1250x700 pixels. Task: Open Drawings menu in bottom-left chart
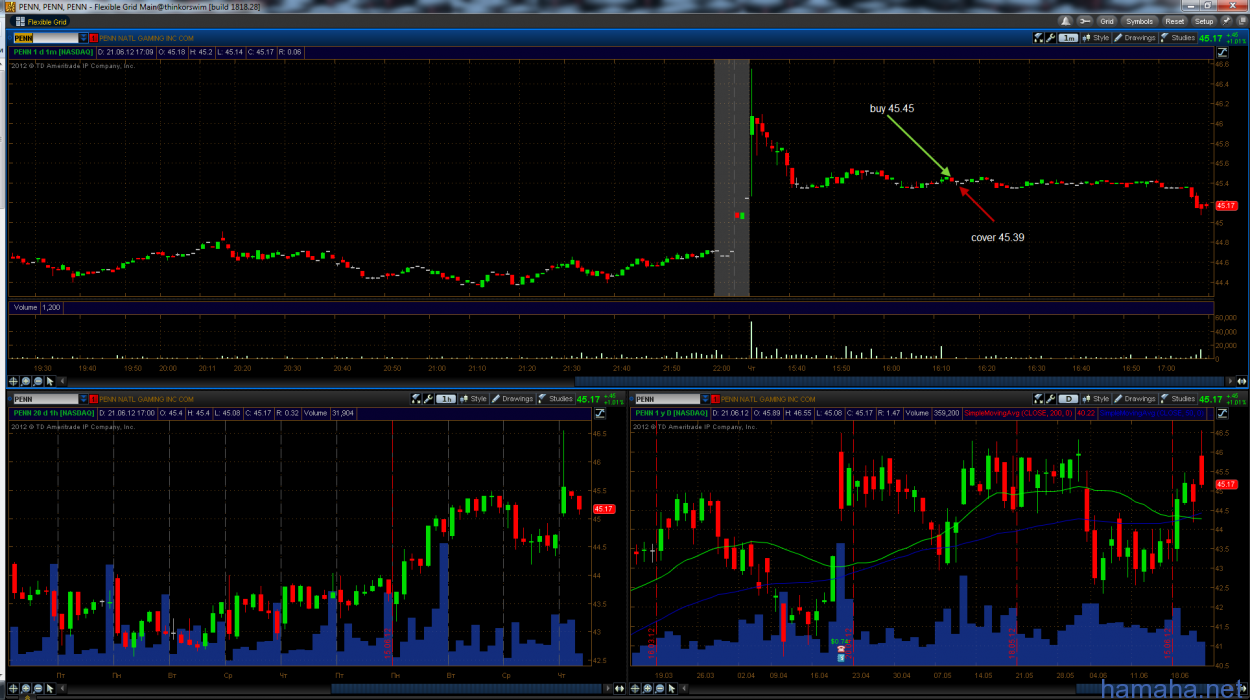tap(512, 398)
